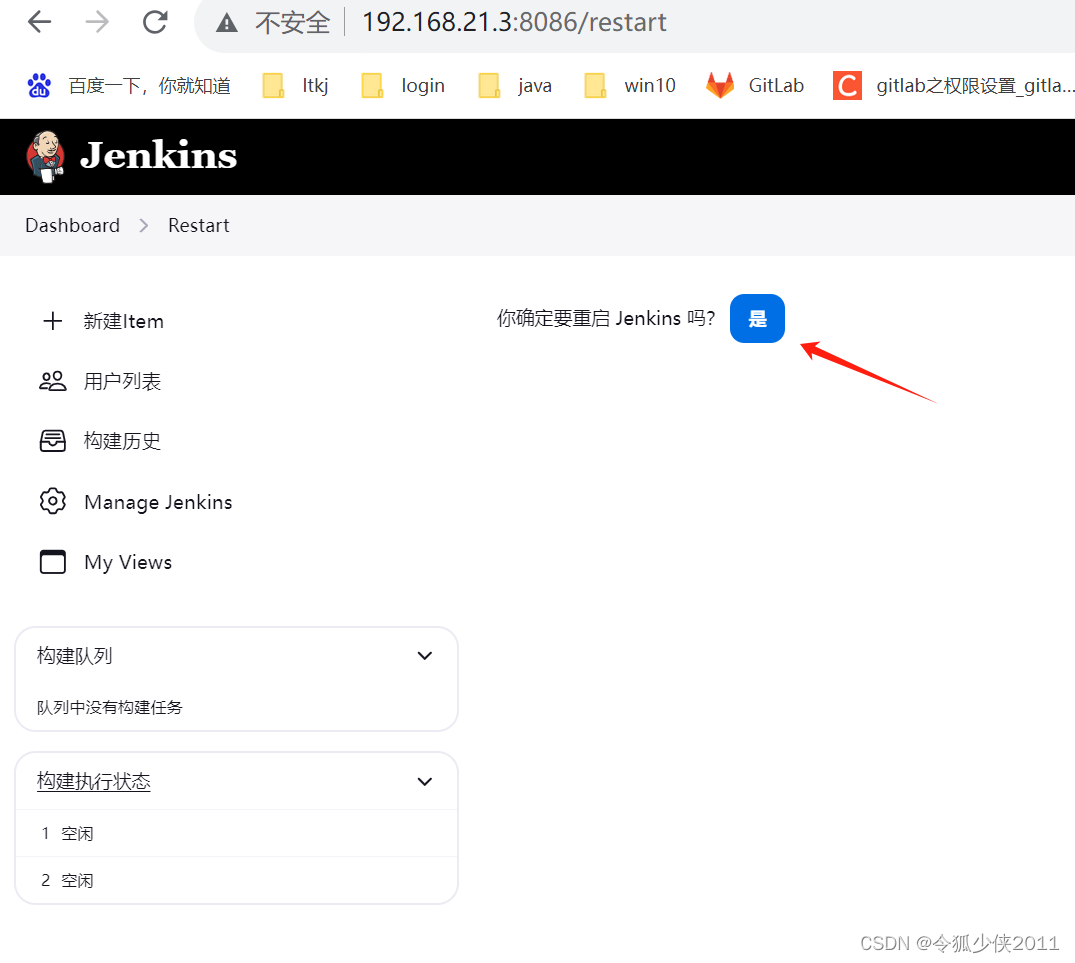Open 新建Item sidebar link
This screenshot has width=1075, height=963.
click(123, 321)
